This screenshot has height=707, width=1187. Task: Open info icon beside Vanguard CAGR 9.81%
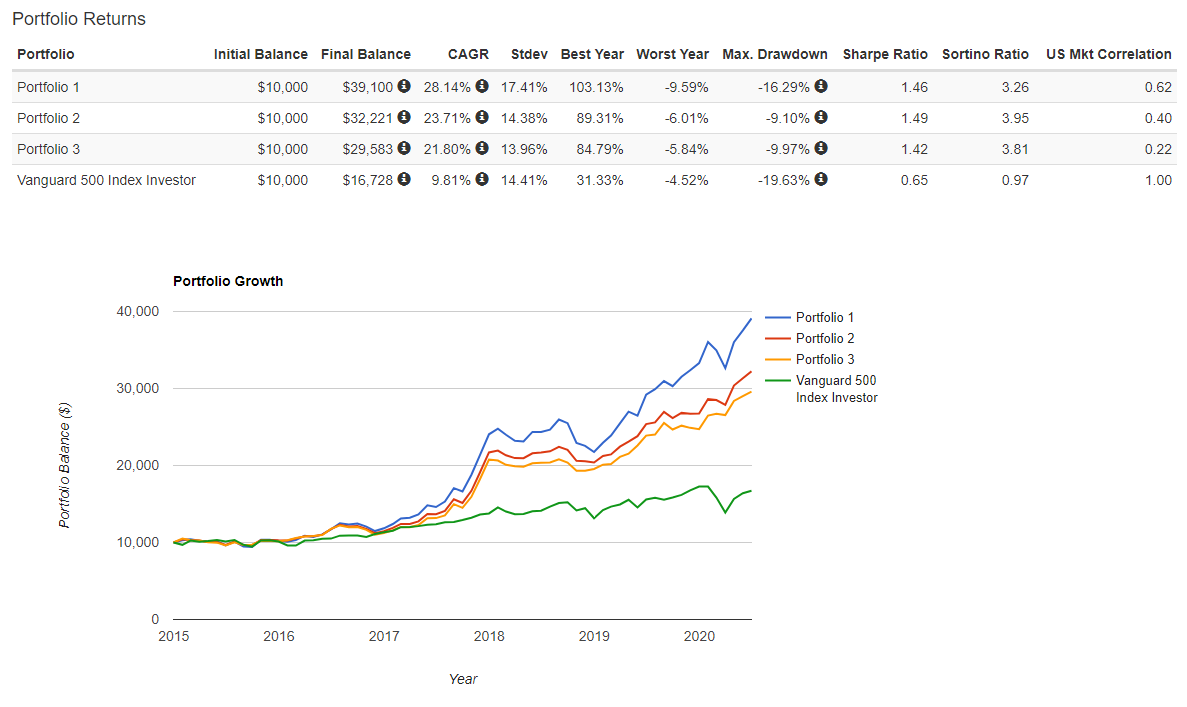(x=482, y=180)
